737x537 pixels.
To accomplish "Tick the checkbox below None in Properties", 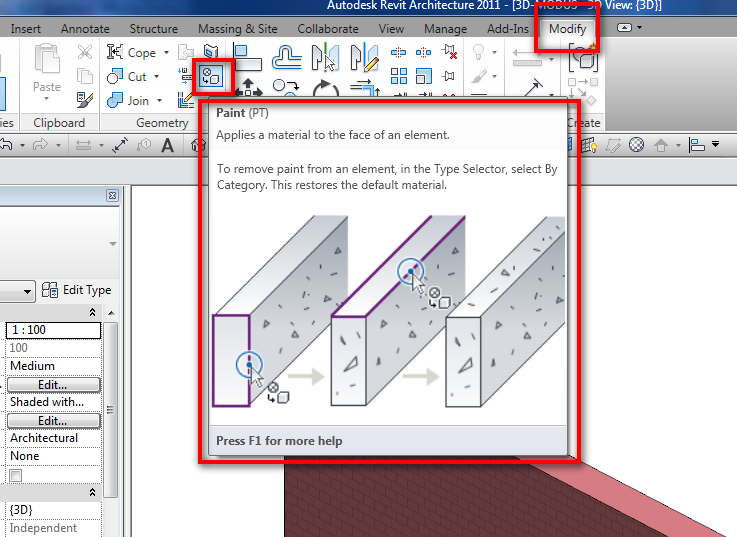I will tap(16, 475).
